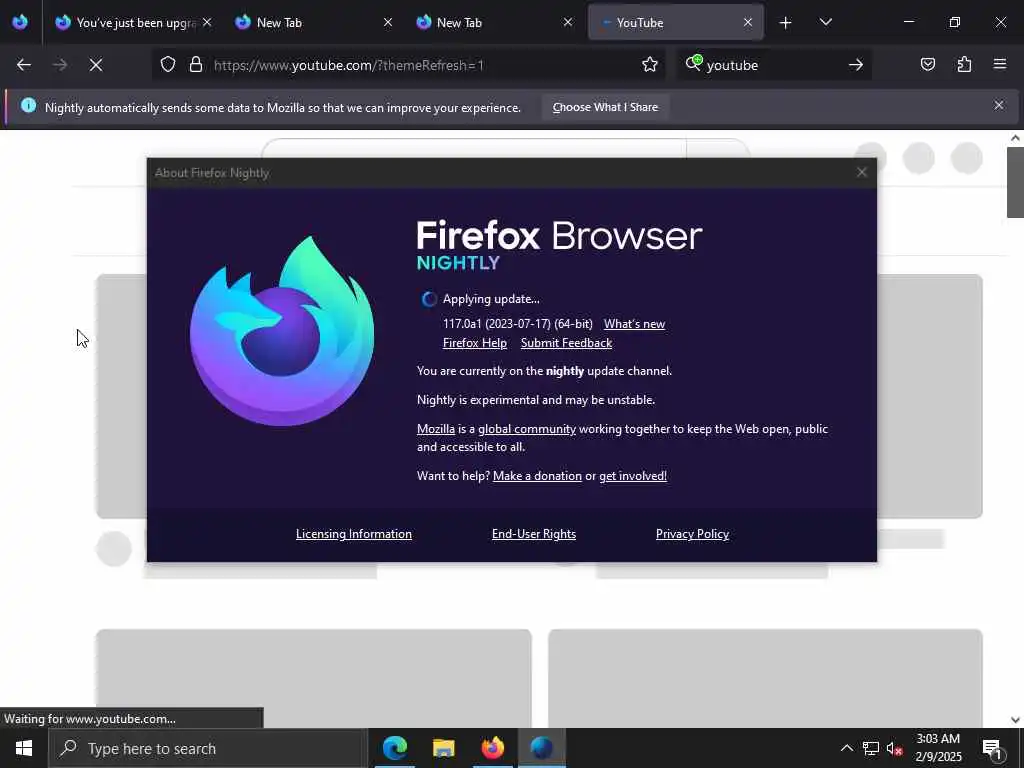Image resolution: width=1024 pixels, height=768 pixels.
Task: Click the Applying update spinner
Action: (429, 299)
